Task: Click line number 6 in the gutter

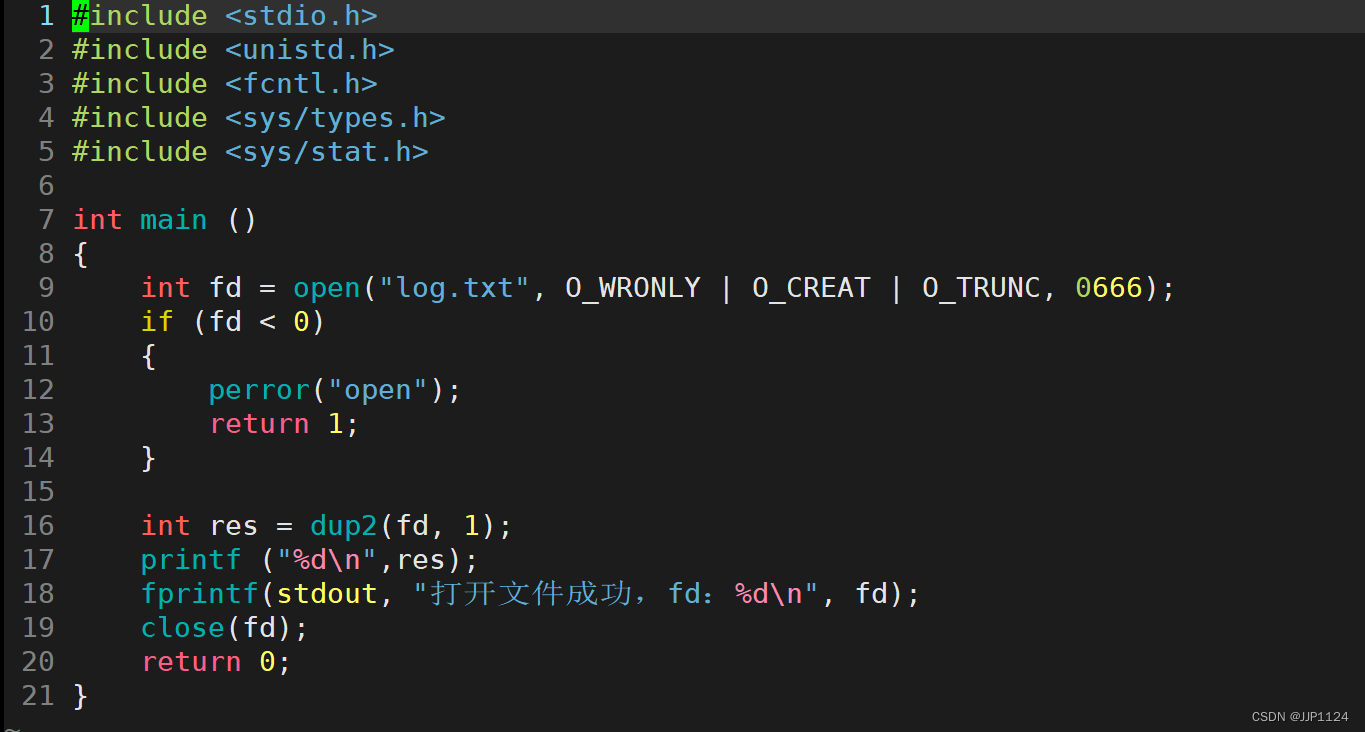Action: coord(46,186)
